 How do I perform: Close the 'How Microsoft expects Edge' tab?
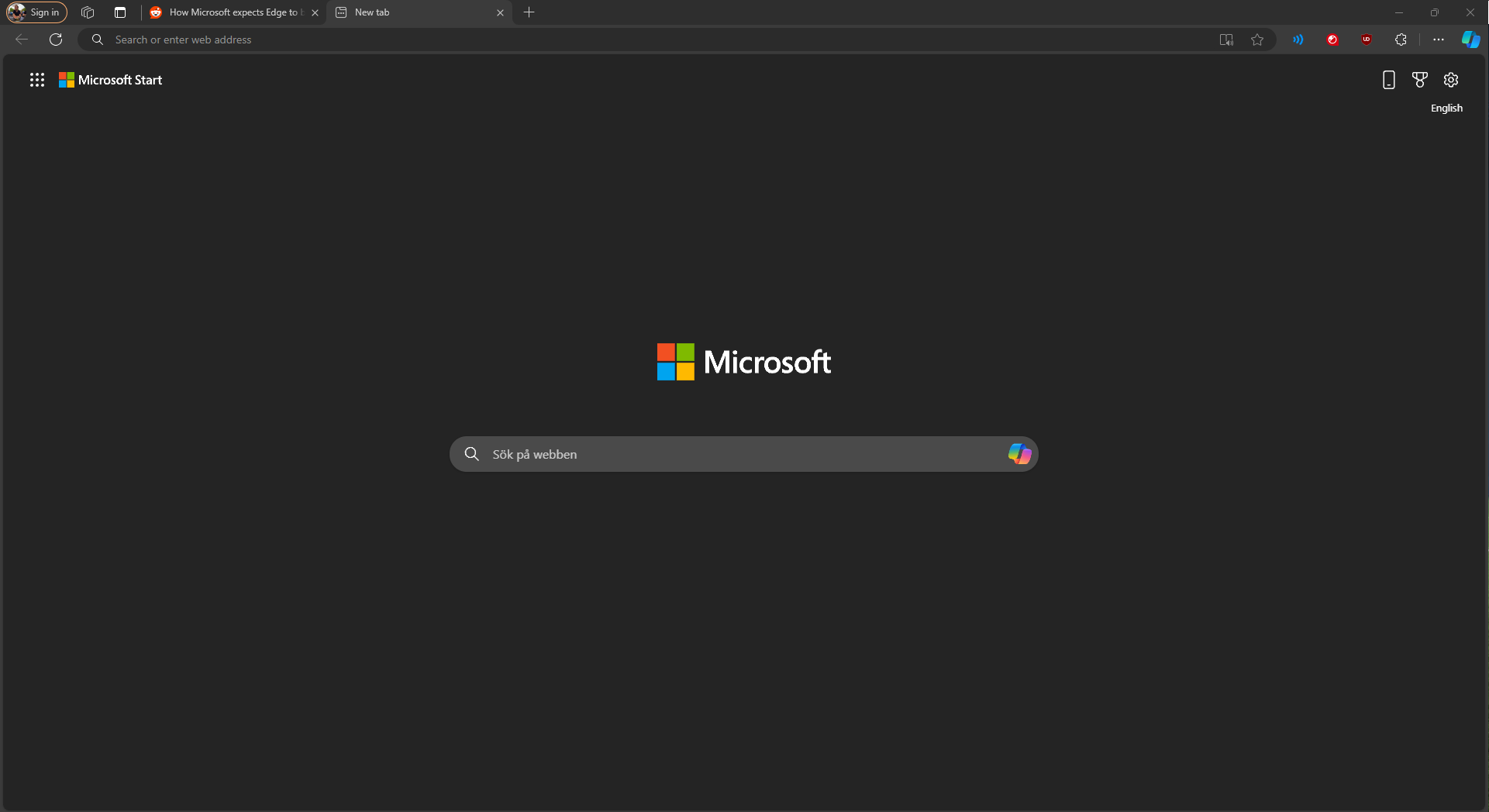315,12
